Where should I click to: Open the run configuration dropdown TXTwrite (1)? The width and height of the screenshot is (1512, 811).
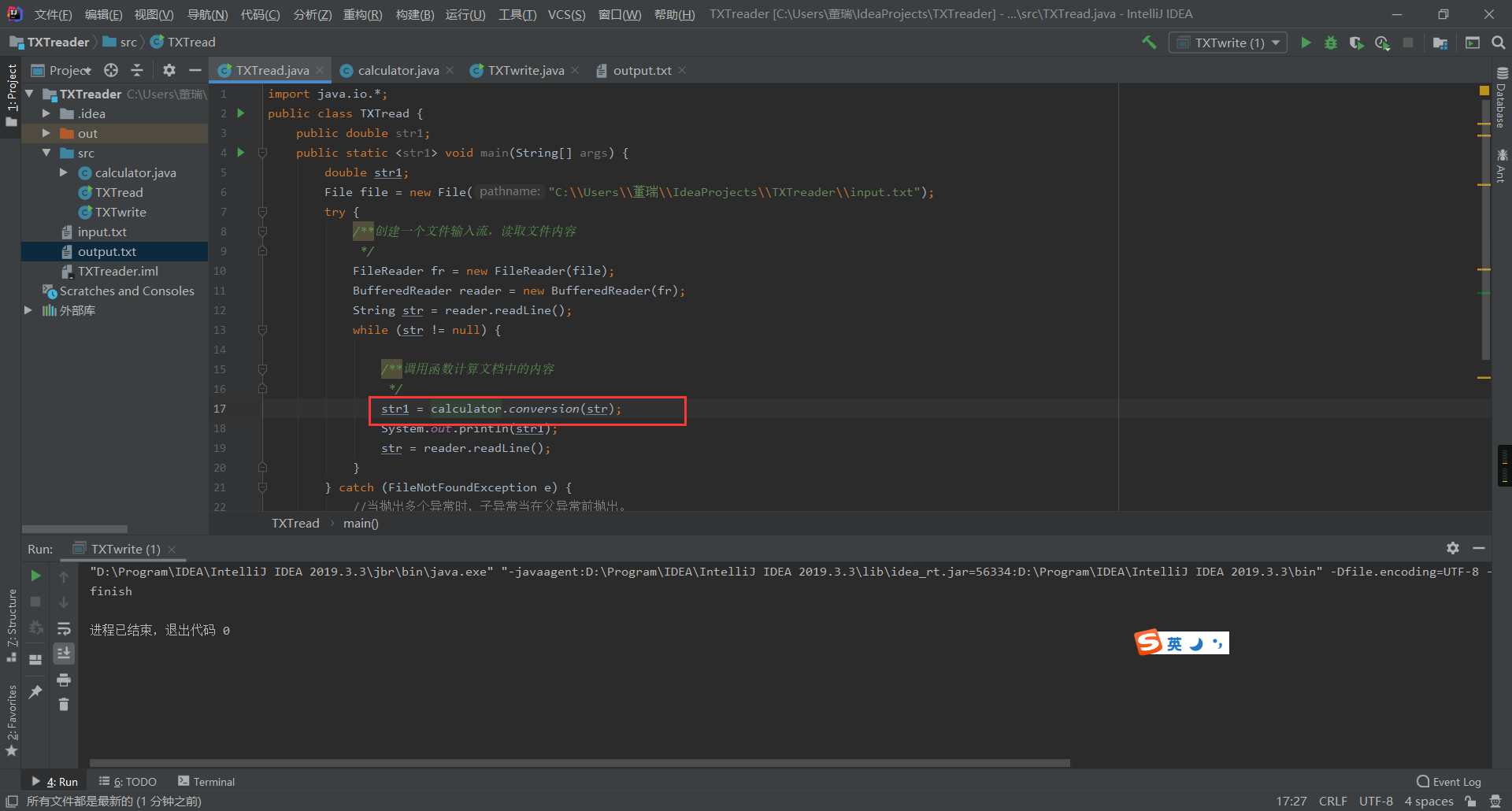pos(1228,43)
